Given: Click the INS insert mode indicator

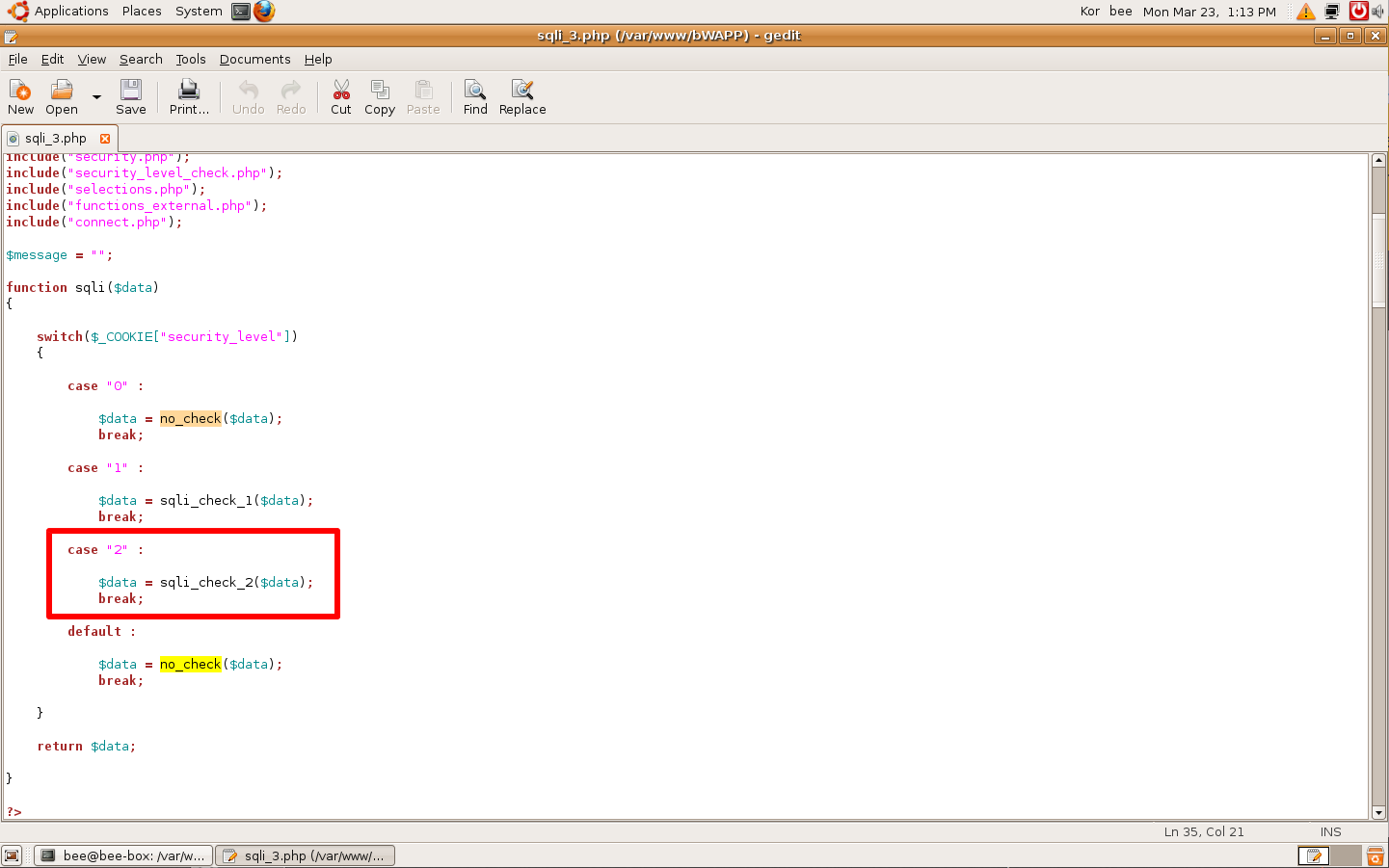Looking at the screenshot, I should click(x=1331, y=831).
